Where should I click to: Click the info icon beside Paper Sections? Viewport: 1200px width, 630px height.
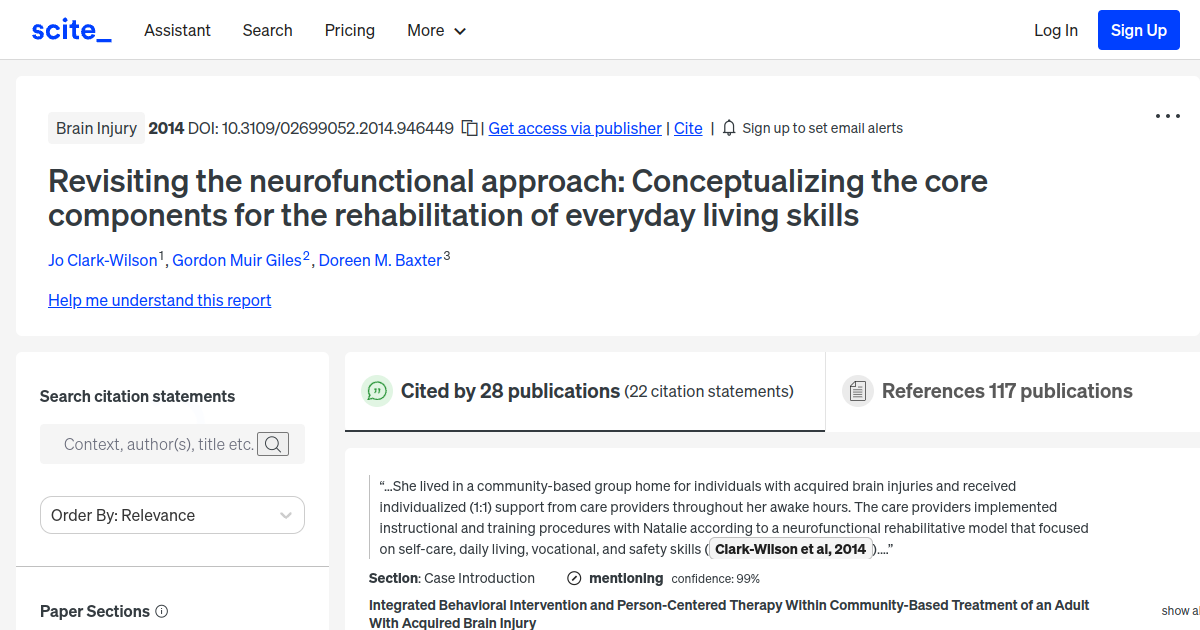[x=162, y=611]
